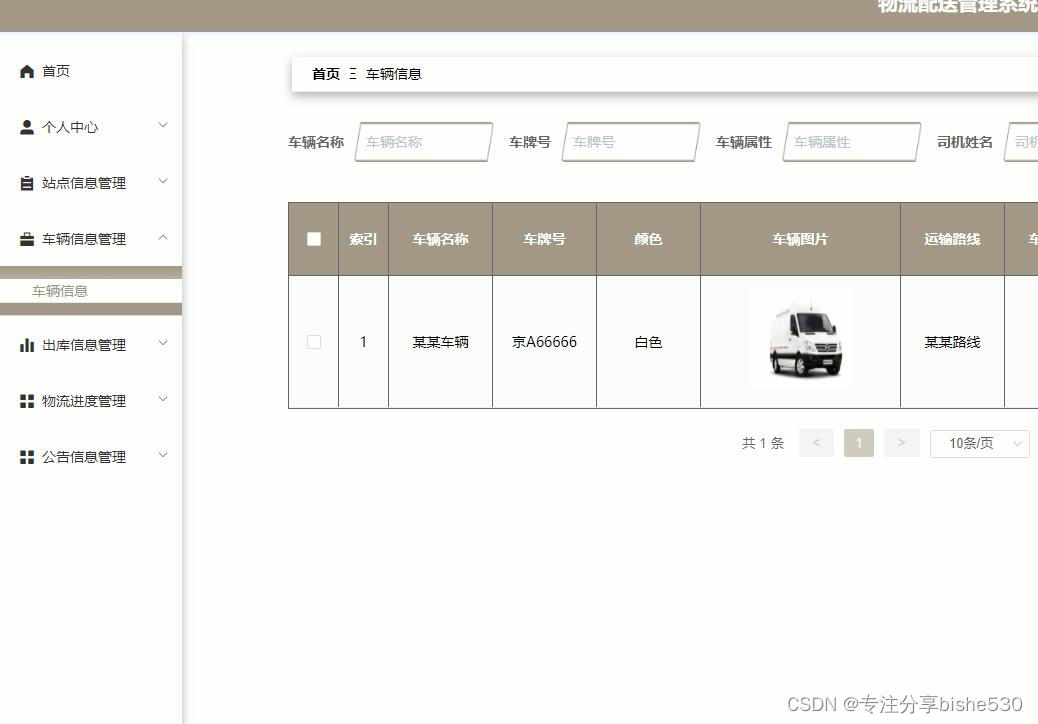Click the grid icon beside 物流进度管理
The height and width of the screenshot is (724, 1038).
click(26, 401)
